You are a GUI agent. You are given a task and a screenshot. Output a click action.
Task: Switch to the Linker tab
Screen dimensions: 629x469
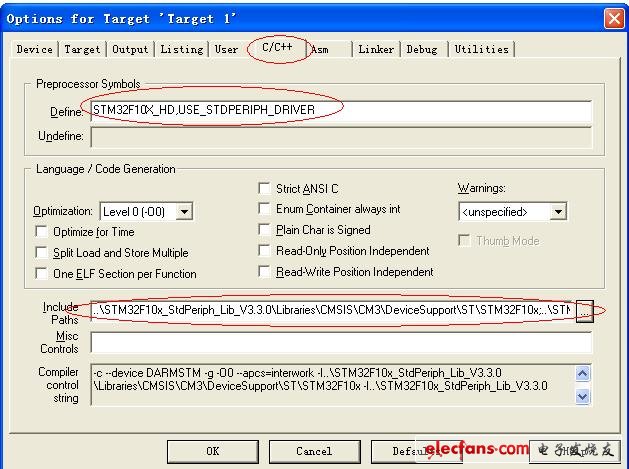[x=376, y=49]
